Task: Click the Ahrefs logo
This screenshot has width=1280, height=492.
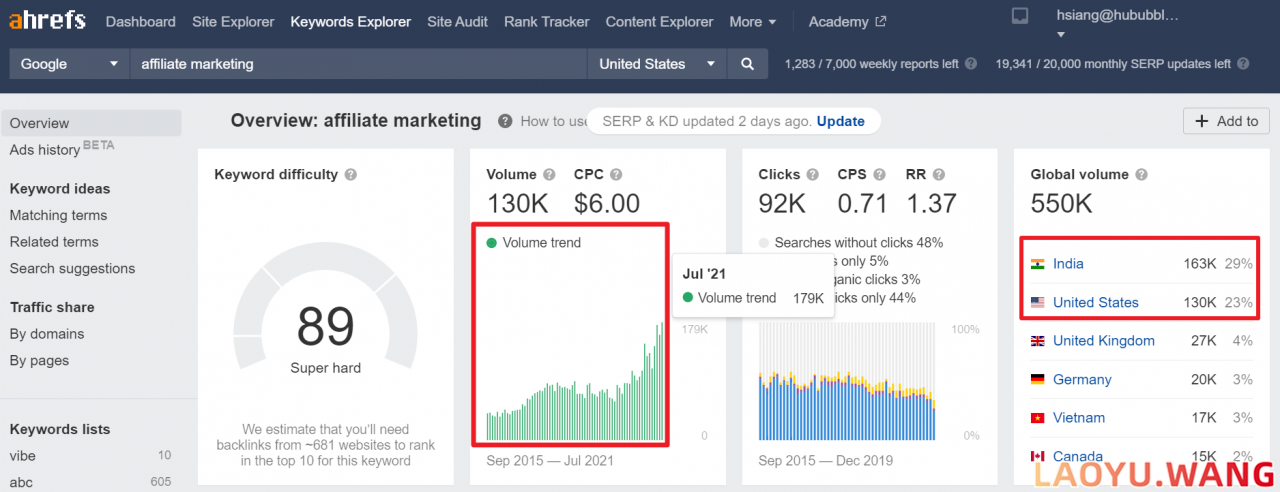Action: click(47, 21)
